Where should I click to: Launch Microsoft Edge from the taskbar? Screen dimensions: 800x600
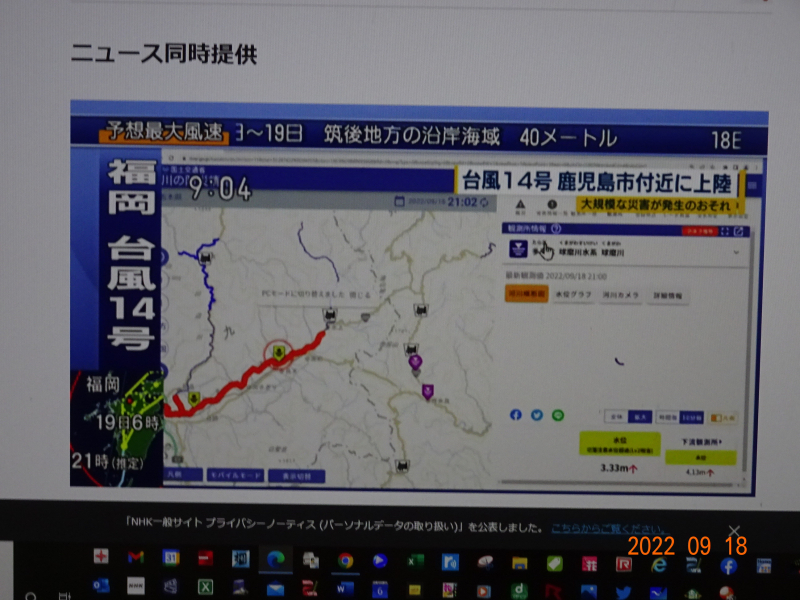[276, 560]
